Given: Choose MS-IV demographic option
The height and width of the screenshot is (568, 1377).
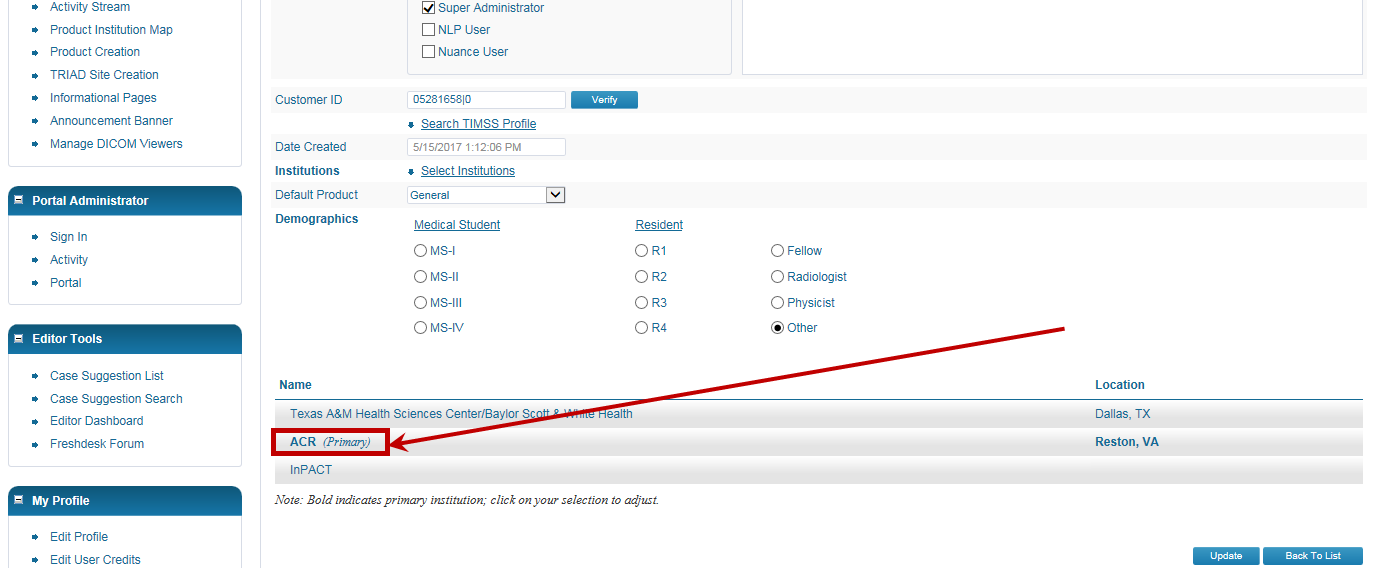Looking at the screenshot, I should click(420, 328).
